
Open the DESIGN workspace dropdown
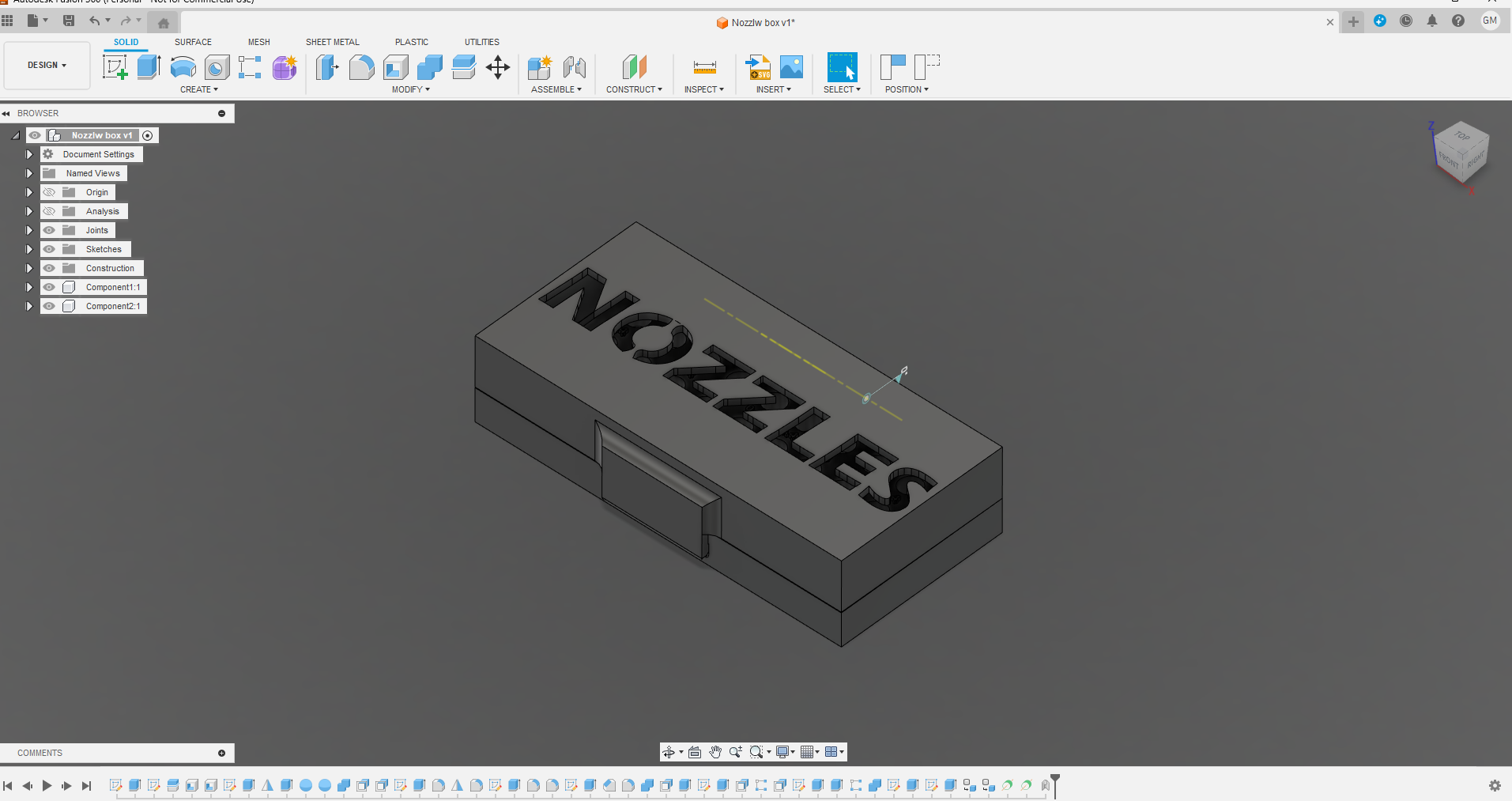click(47, 66)
